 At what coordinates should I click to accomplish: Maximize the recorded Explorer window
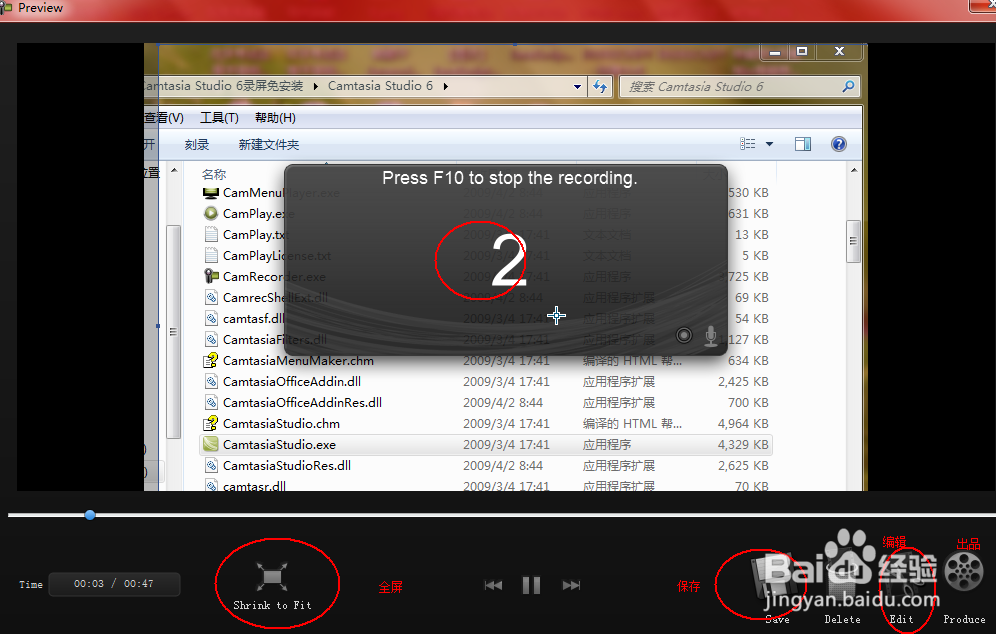point(802,51)
